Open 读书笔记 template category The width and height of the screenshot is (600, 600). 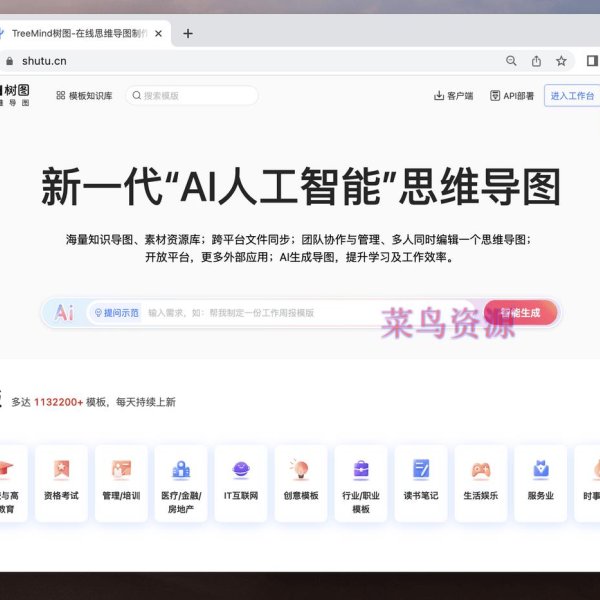pos(421,483)
